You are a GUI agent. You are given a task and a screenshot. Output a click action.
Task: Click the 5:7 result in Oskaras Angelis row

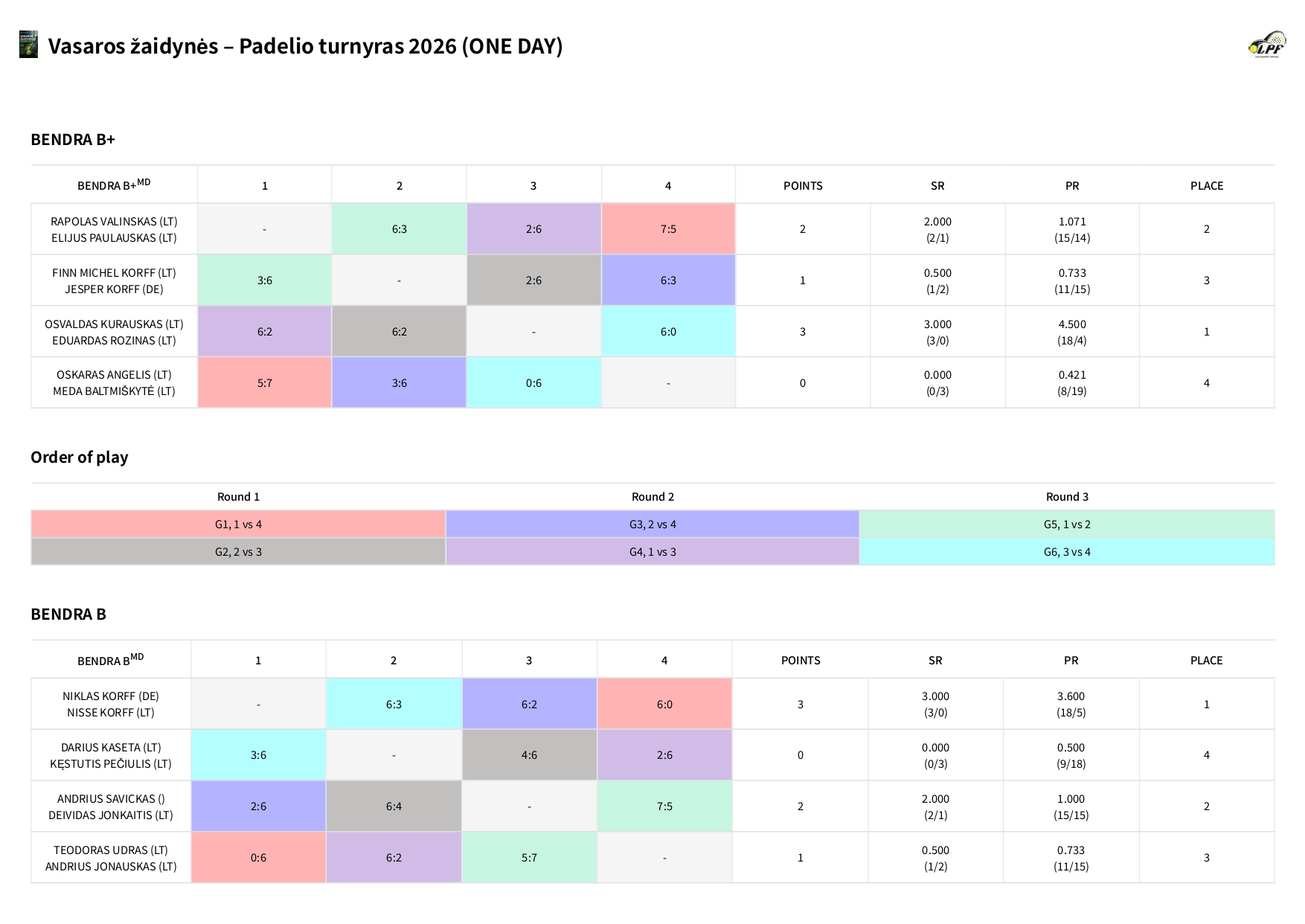tap(264, 383)
